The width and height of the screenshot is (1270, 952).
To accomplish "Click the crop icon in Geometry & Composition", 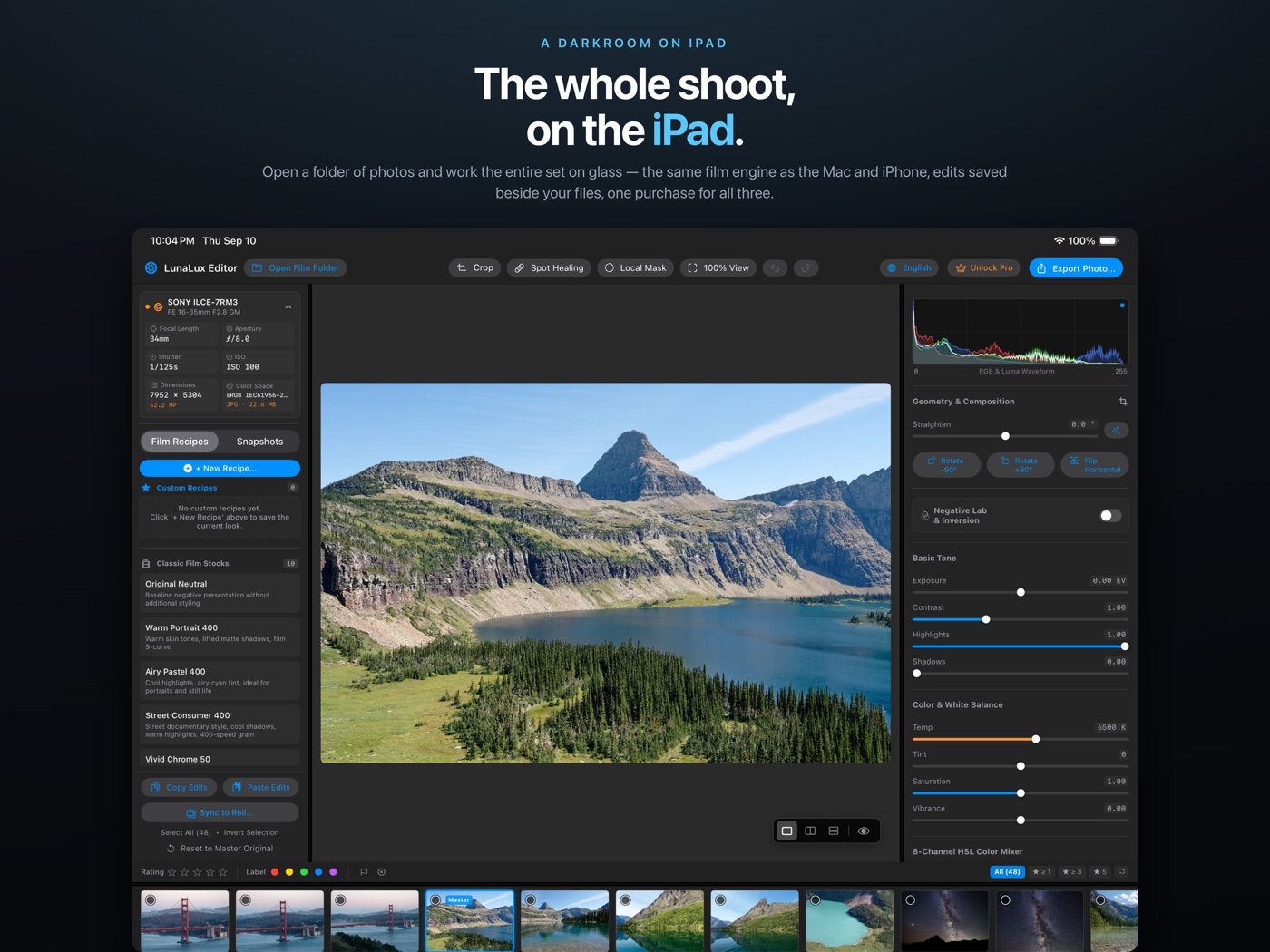I will [x=1123, y=402].
